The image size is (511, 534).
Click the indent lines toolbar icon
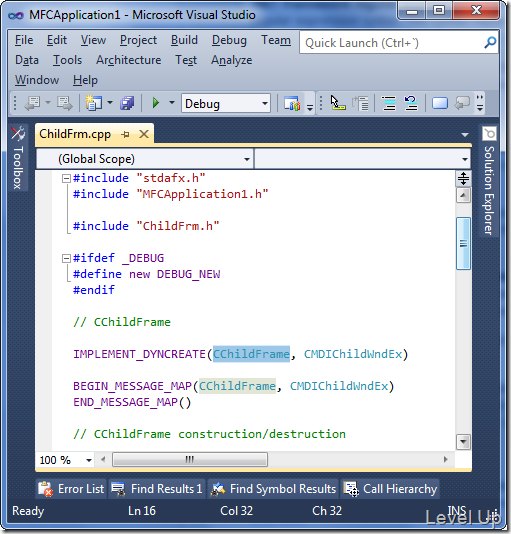(389, 103)
